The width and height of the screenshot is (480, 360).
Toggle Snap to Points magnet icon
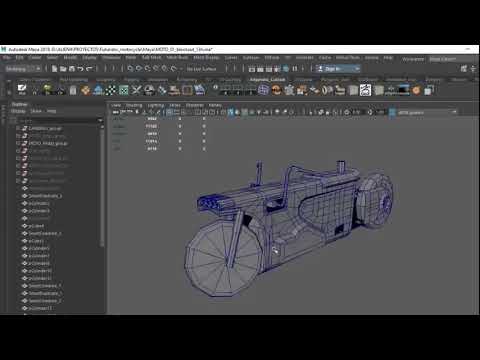[147, 69]
